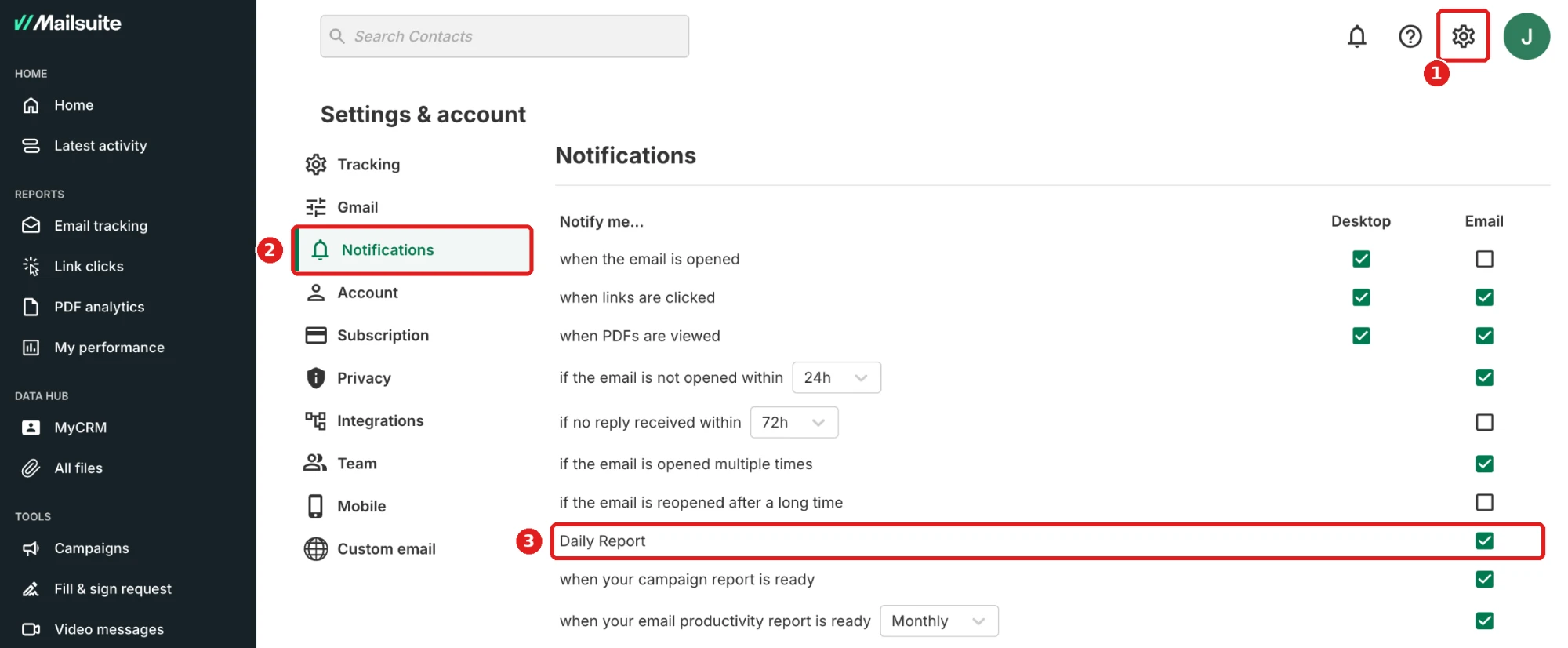Click the Campaigns megaphone icon
The image size is (1568, 648).
click(x=31, y=548)
